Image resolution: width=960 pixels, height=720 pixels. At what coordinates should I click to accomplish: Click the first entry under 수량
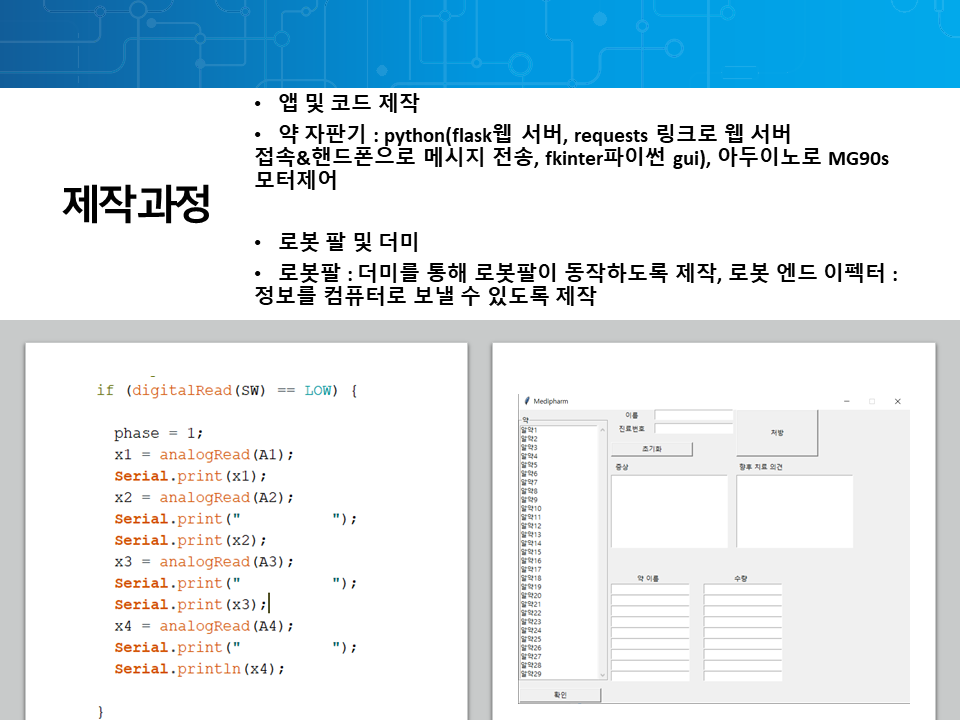point(743,589)
